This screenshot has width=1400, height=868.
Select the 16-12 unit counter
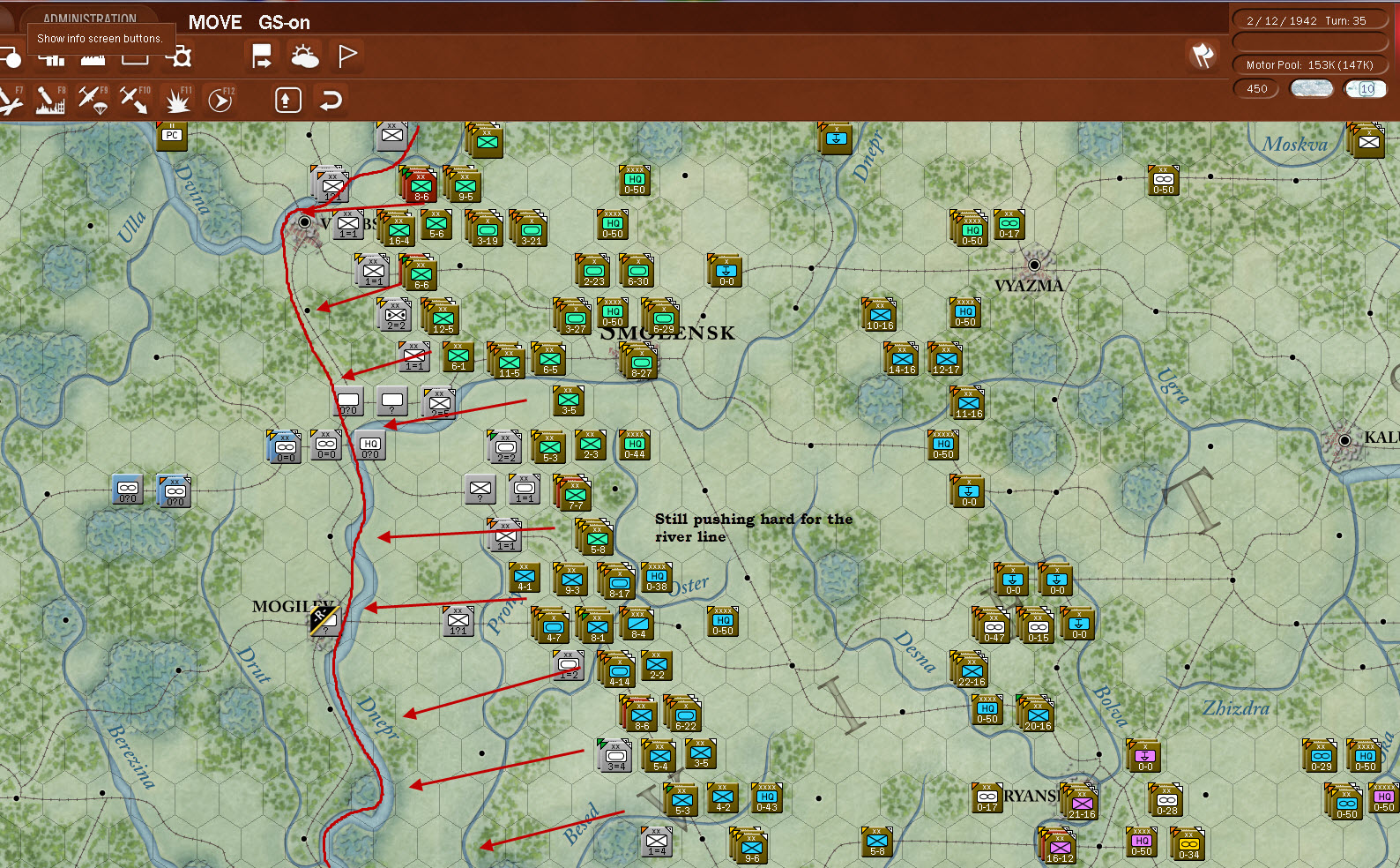[1060, 847]
